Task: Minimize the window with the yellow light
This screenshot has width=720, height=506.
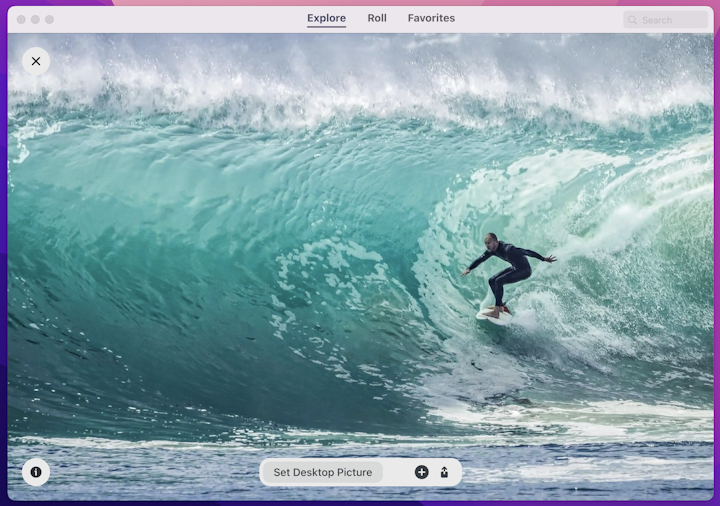Action: (x=35, y=19)
